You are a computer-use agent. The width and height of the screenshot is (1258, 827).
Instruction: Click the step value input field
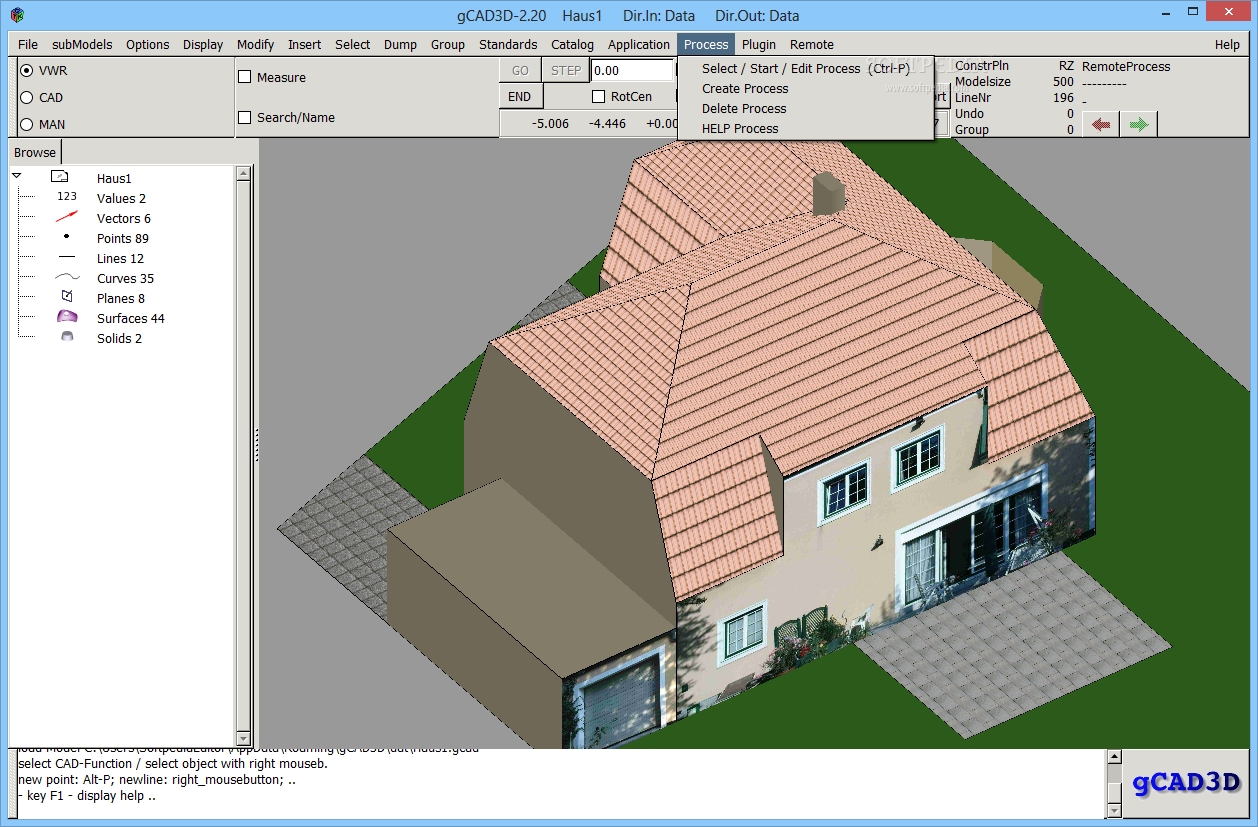pos(632,70)
